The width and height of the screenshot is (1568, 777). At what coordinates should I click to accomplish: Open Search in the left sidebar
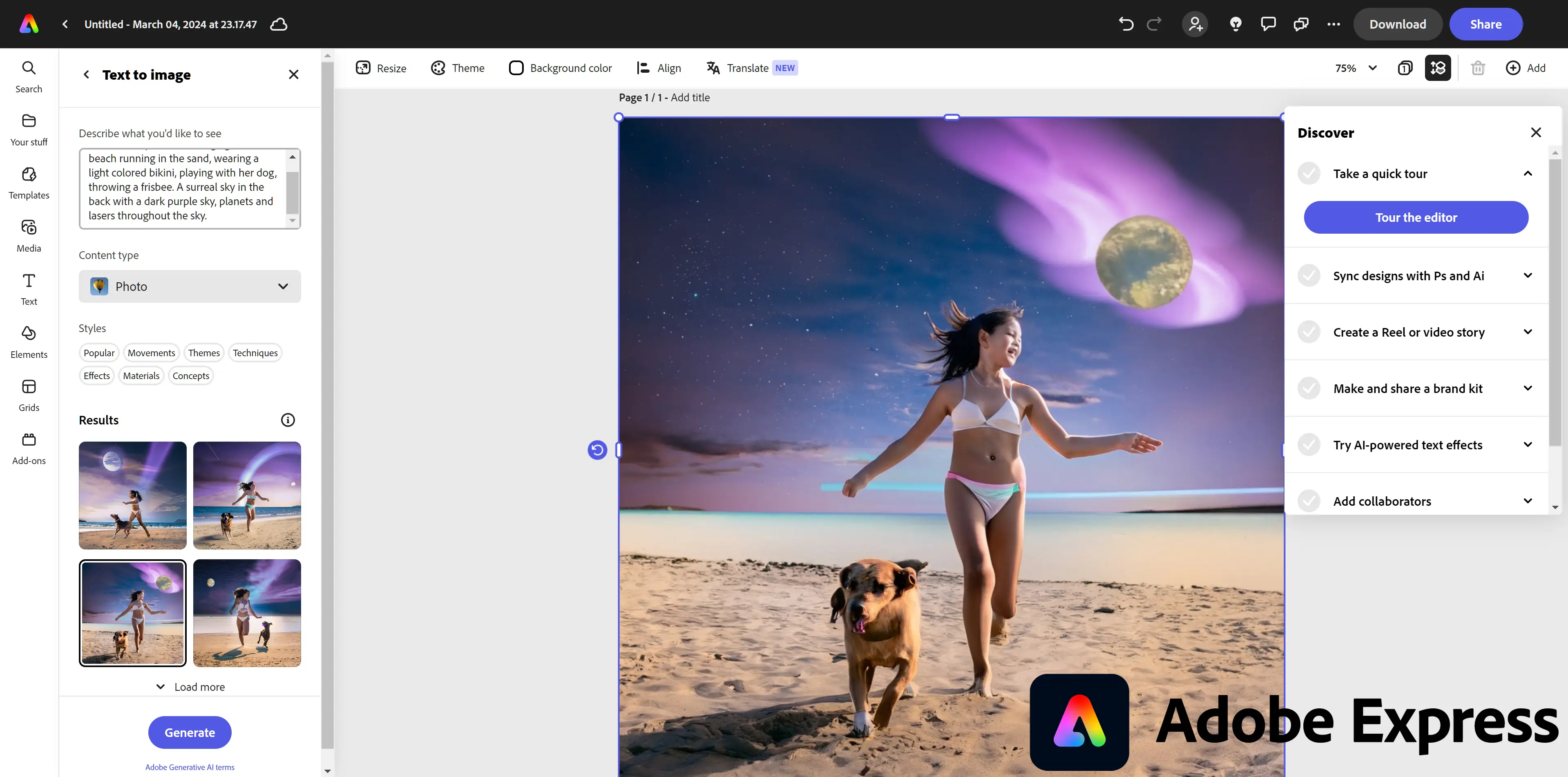pyautogui.click(x=29, y=76)
